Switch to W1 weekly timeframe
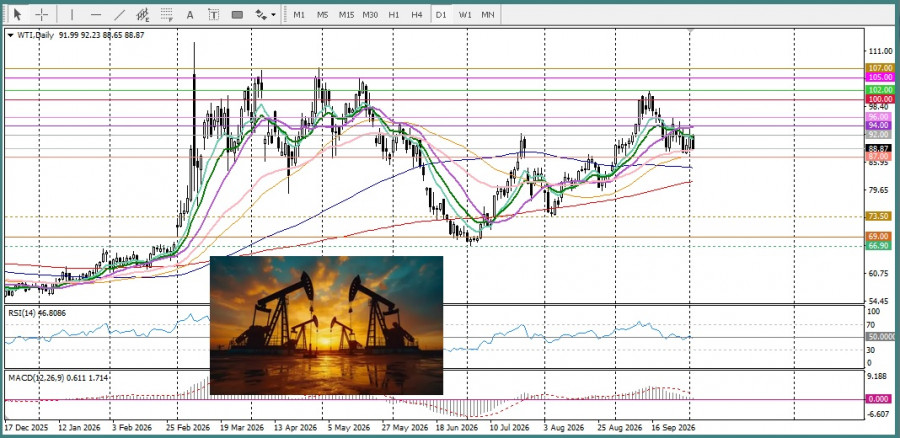This screenshot has width=900, height=438. pos(465,15)
